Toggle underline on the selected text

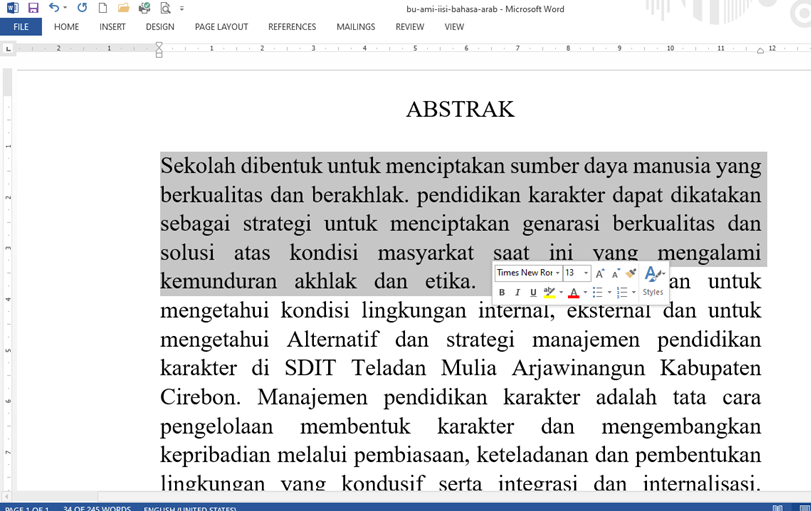(533, 293)
